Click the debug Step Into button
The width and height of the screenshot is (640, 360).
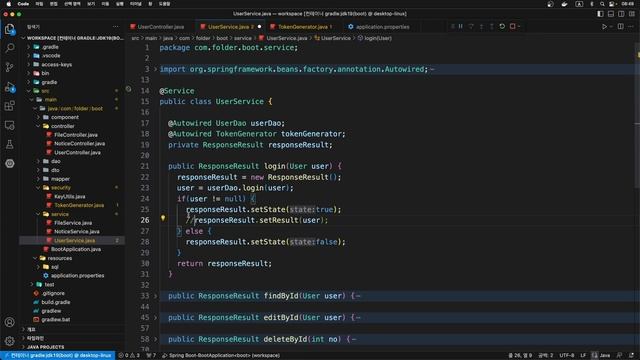tap(481, 27)
